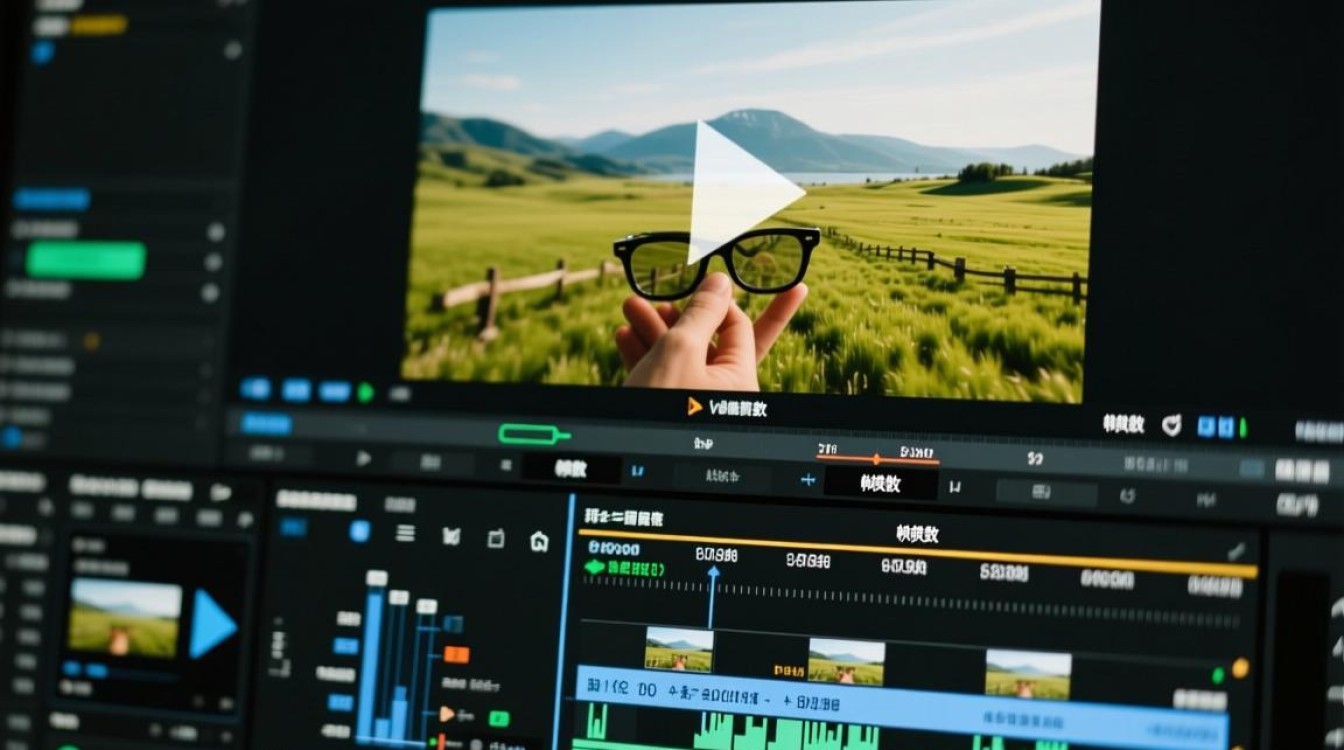Click the orange arrow icon at the mixer's bottom

(x=447, y=714)
